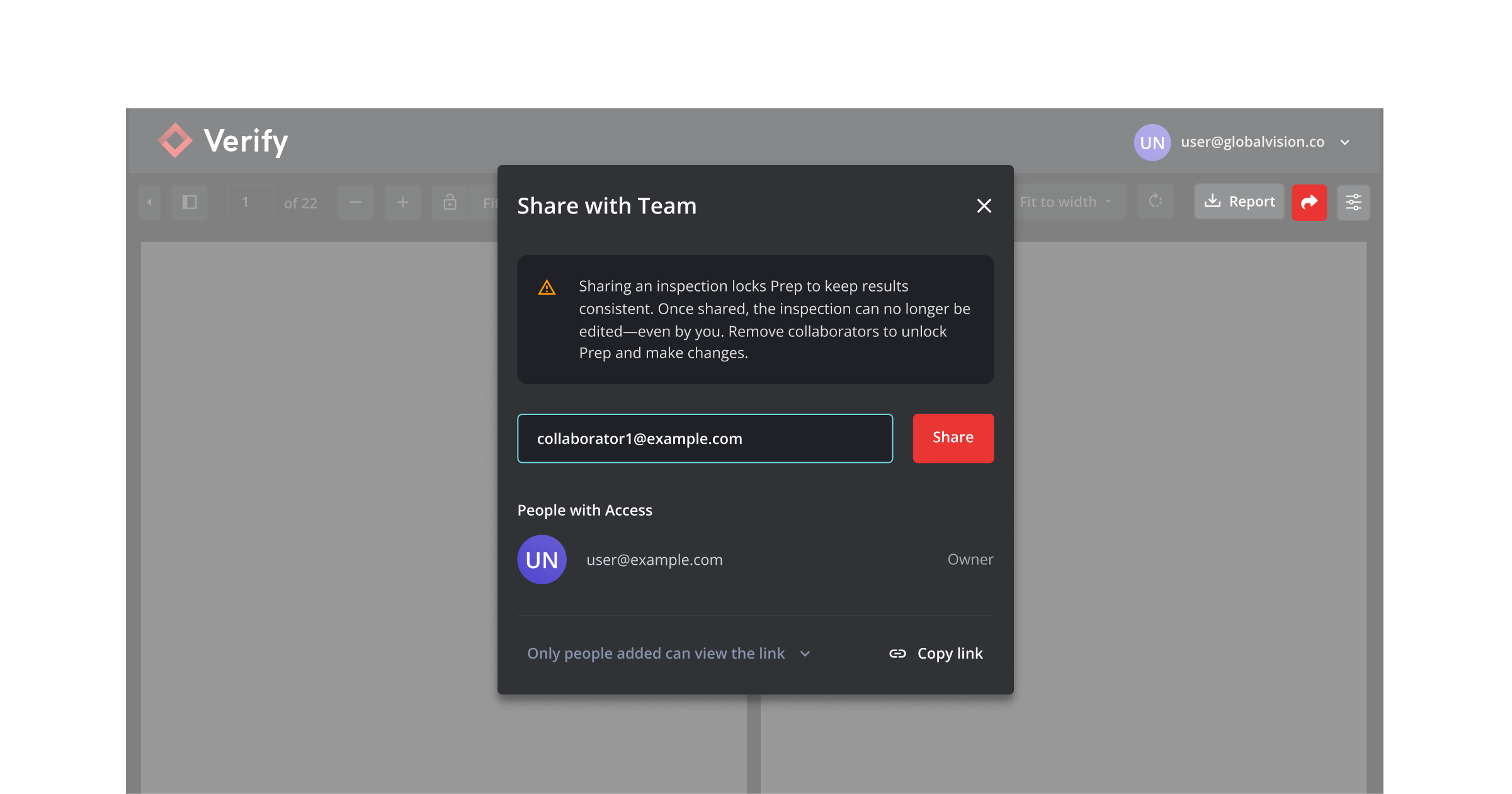Click the collaborator email input field
This screenshot has width=1512, height=794.
(705, 438)
